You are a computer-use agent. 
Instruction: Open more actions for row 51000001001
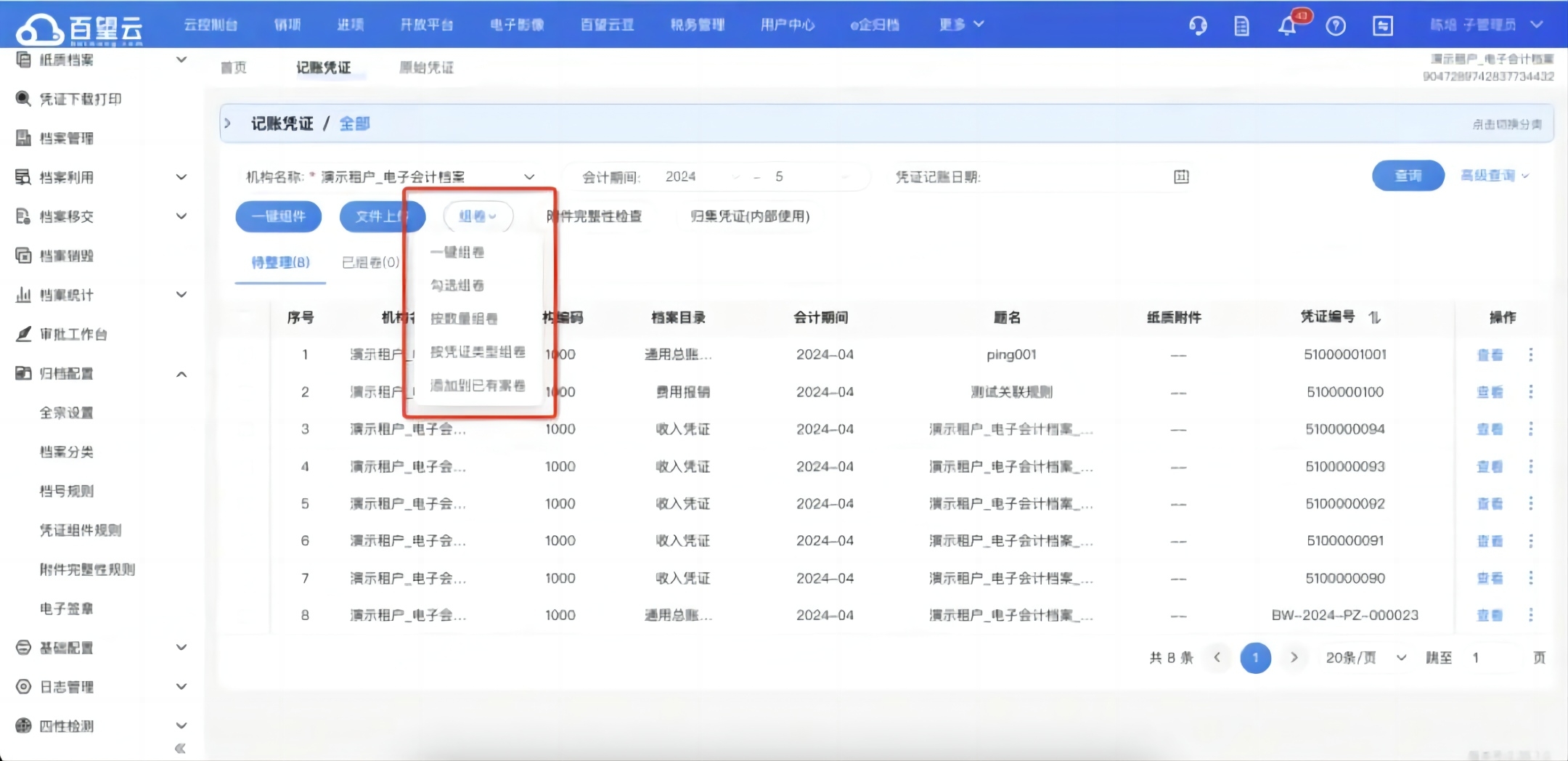point(1530,354)
